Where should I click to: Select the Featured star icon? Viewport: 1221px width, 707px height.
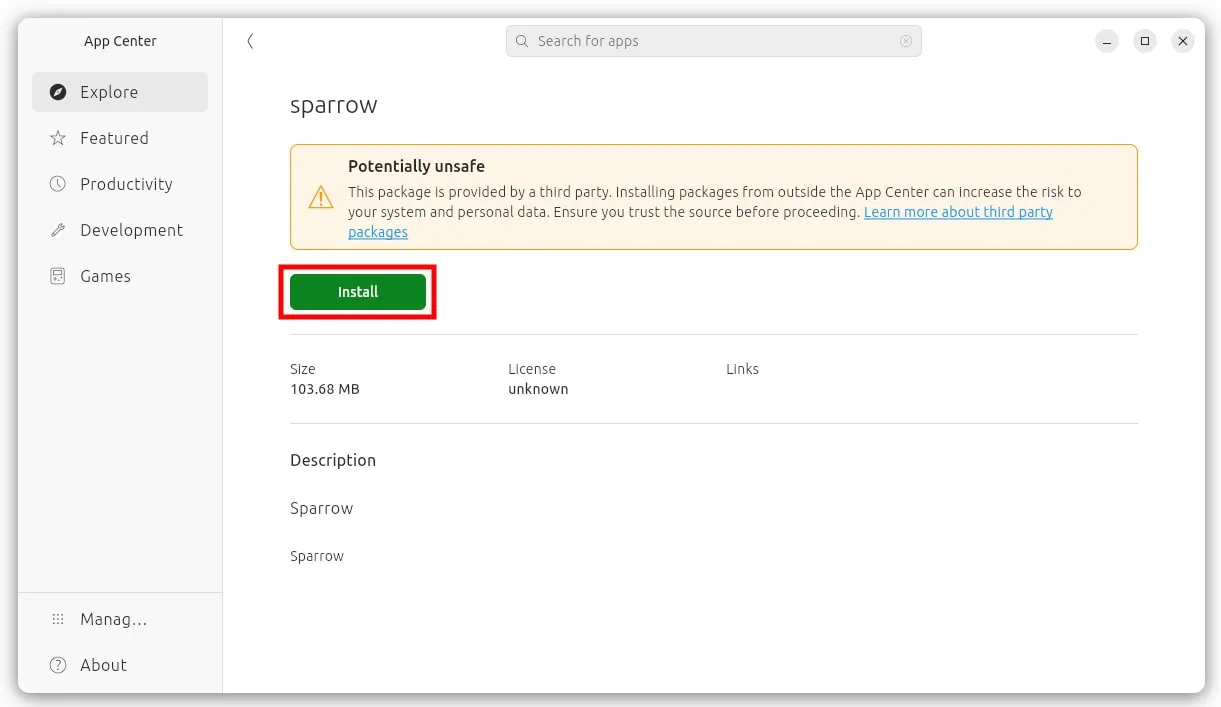point(58,138)
